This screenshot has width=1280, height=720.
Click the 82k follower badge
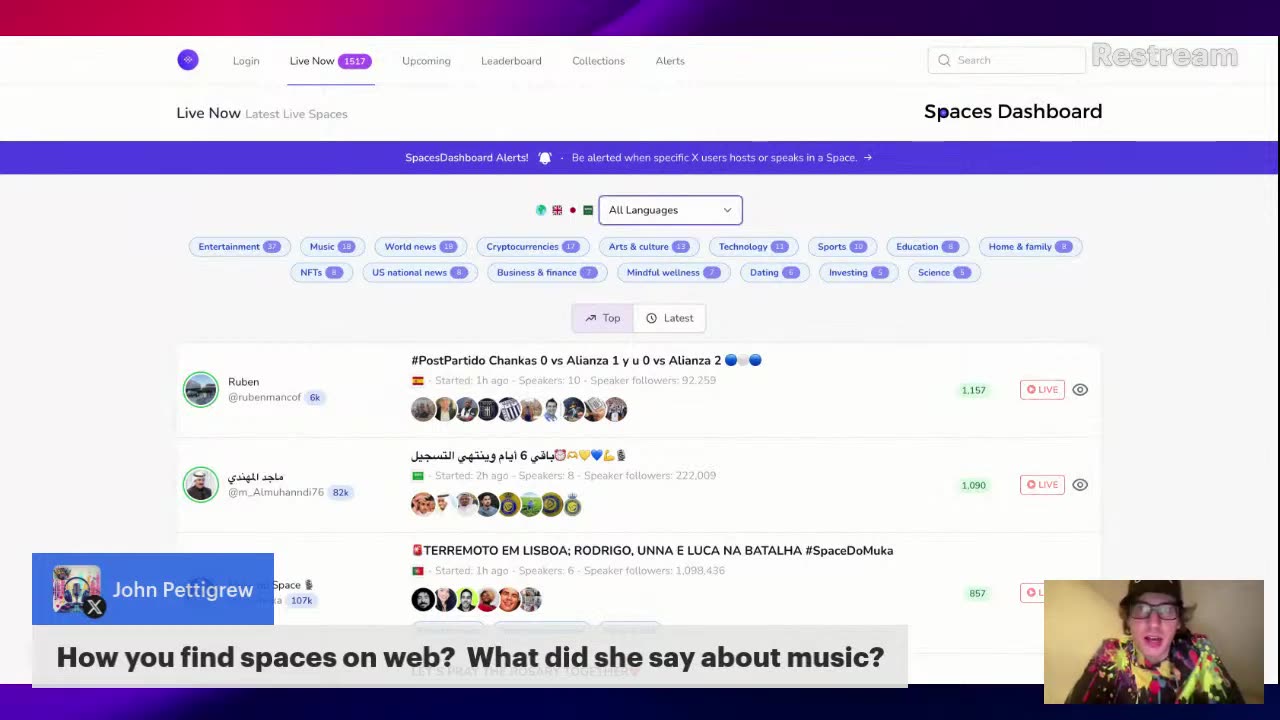[340, 493]
